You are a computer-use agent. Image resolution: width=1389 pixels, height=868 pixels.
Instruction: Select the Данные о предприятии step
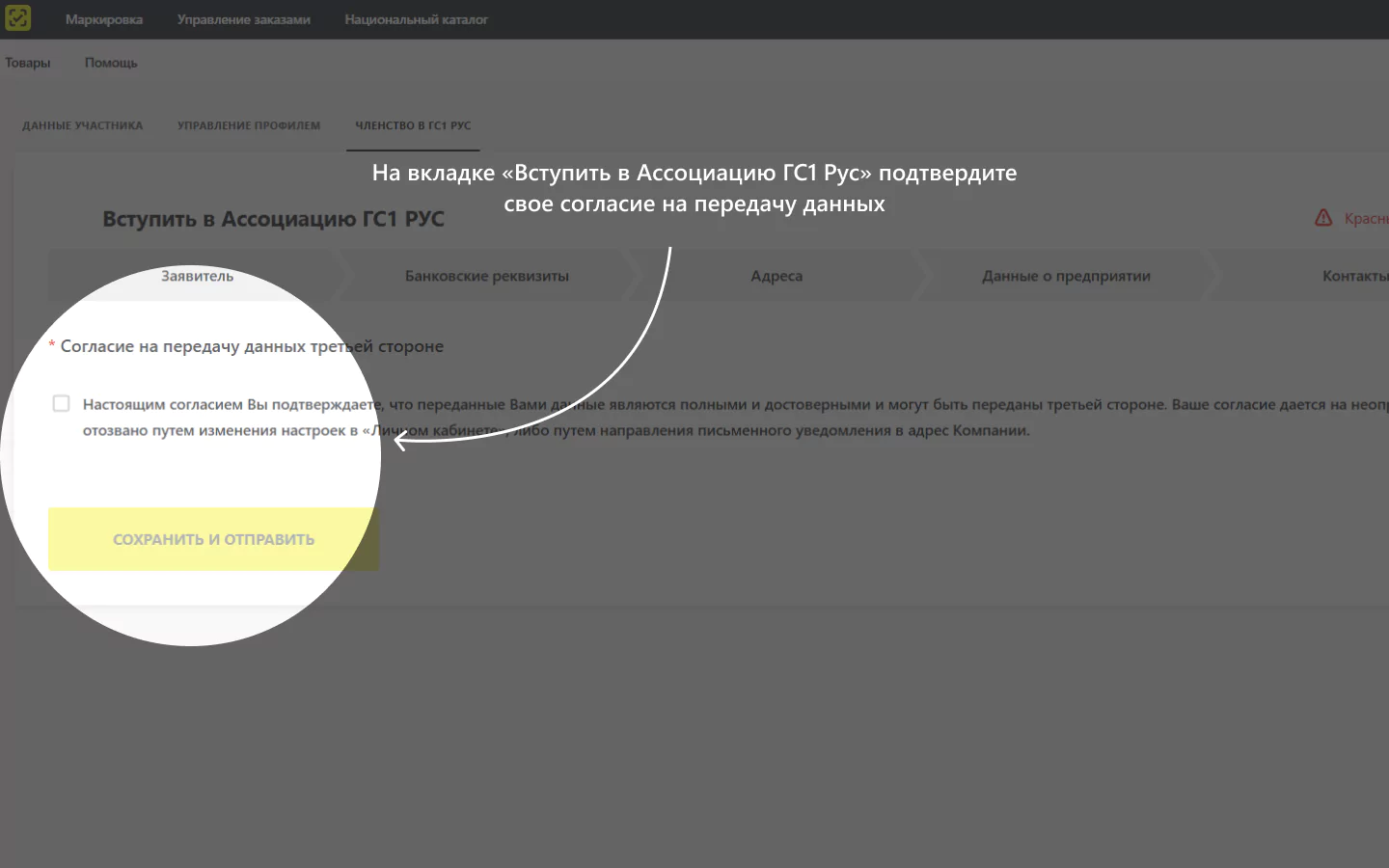[x=1066, y=276]
